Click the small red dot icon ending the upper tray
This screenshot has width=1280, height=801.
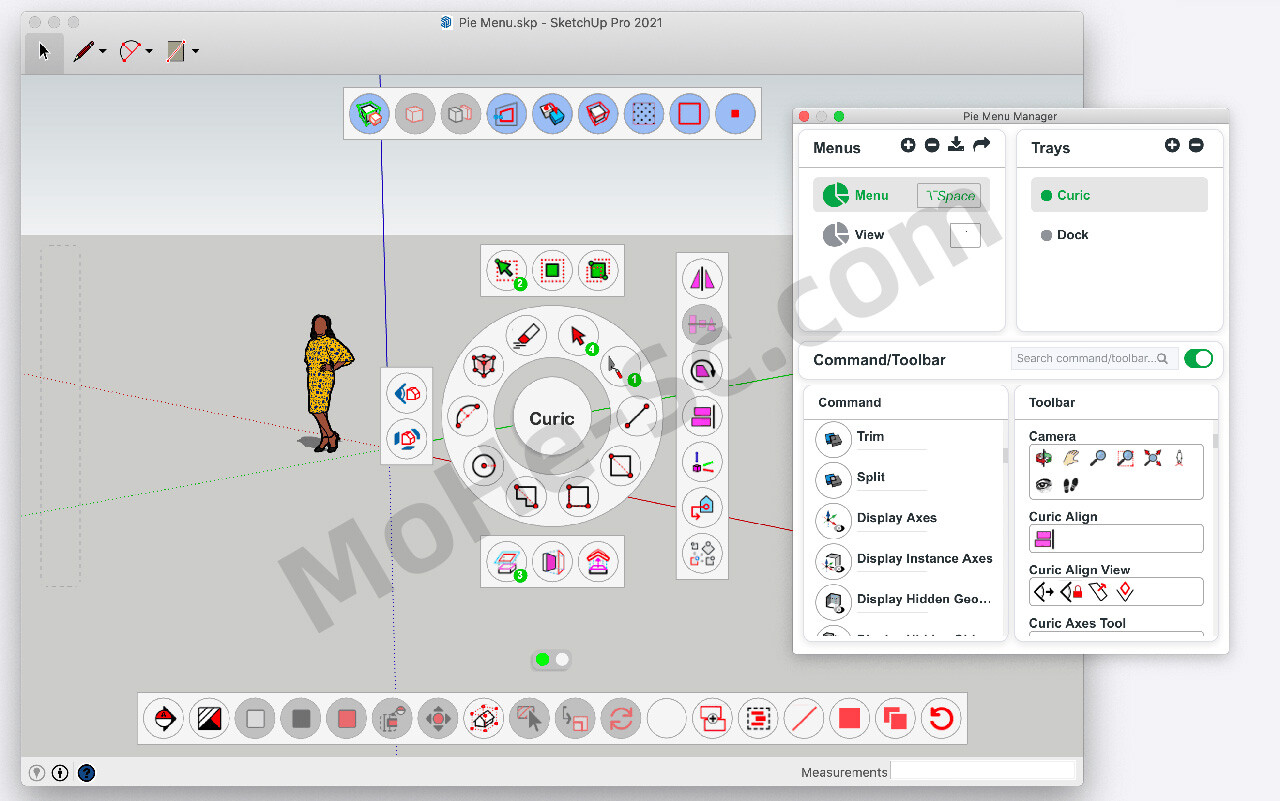(x=735, y=114)
